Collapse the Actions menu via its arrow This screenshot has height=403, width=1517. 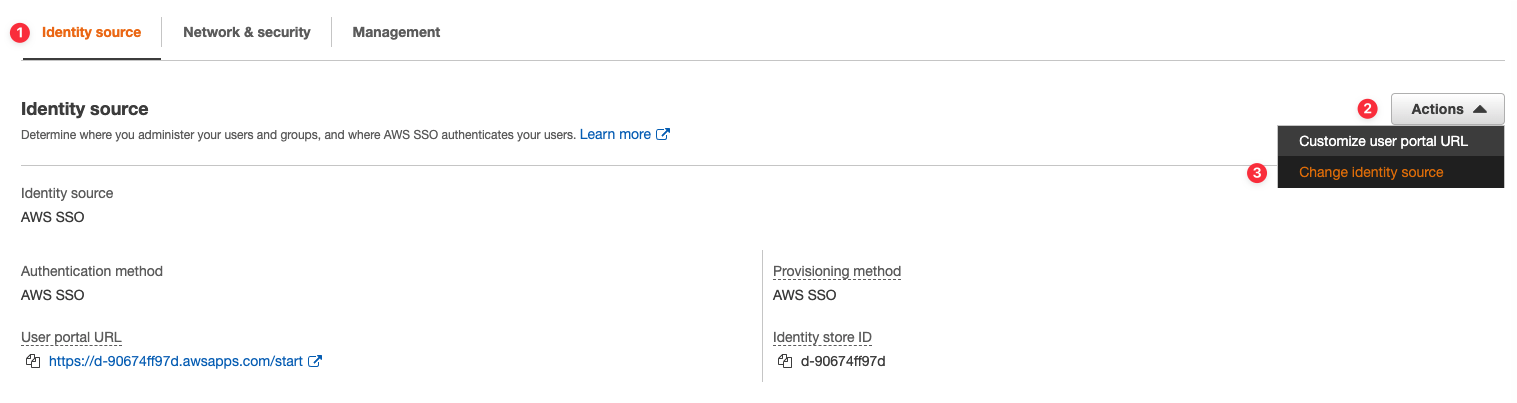tap(1481, 109)
